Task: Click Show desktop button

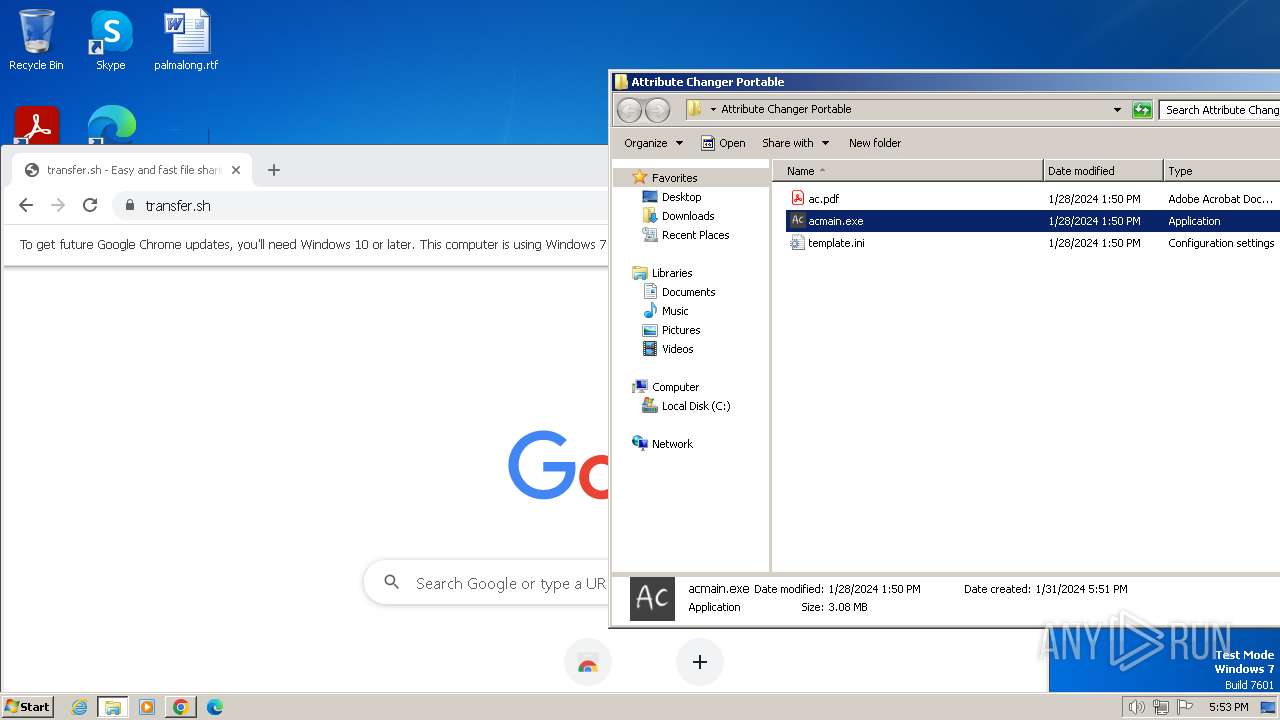Action: [x=1269, y=707]
